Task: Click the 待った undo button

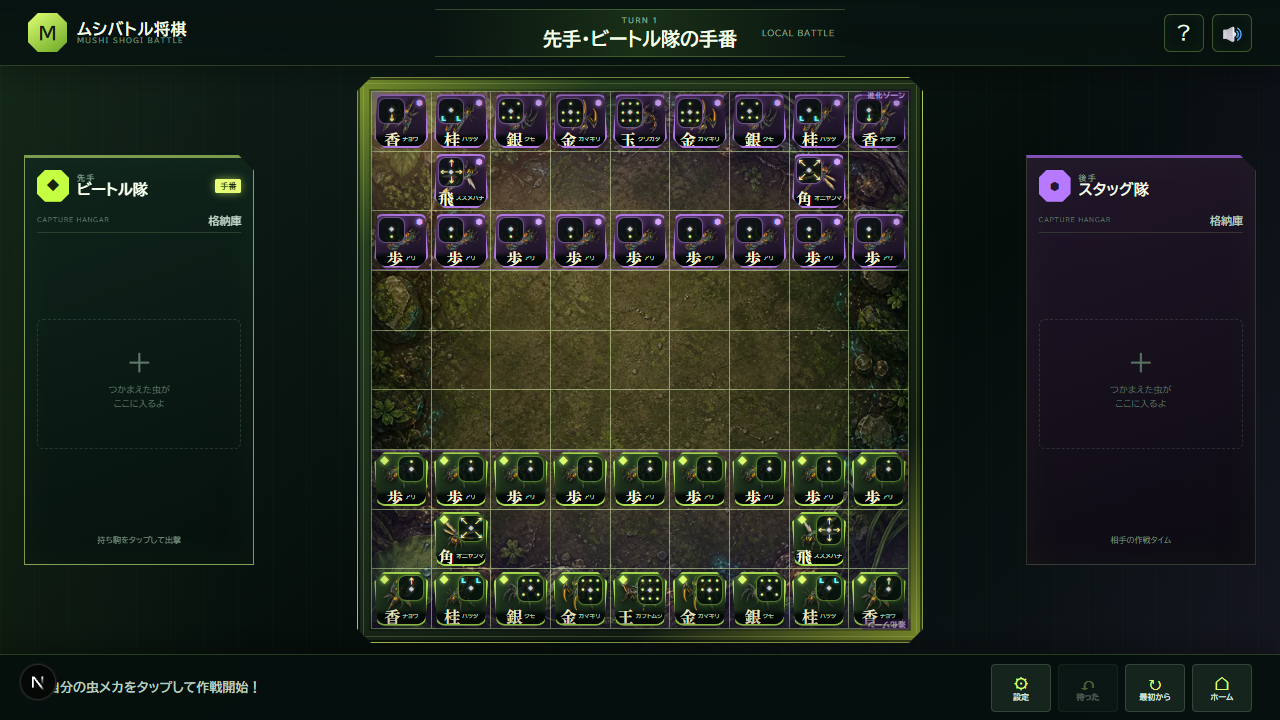Action: (1088, 688)
